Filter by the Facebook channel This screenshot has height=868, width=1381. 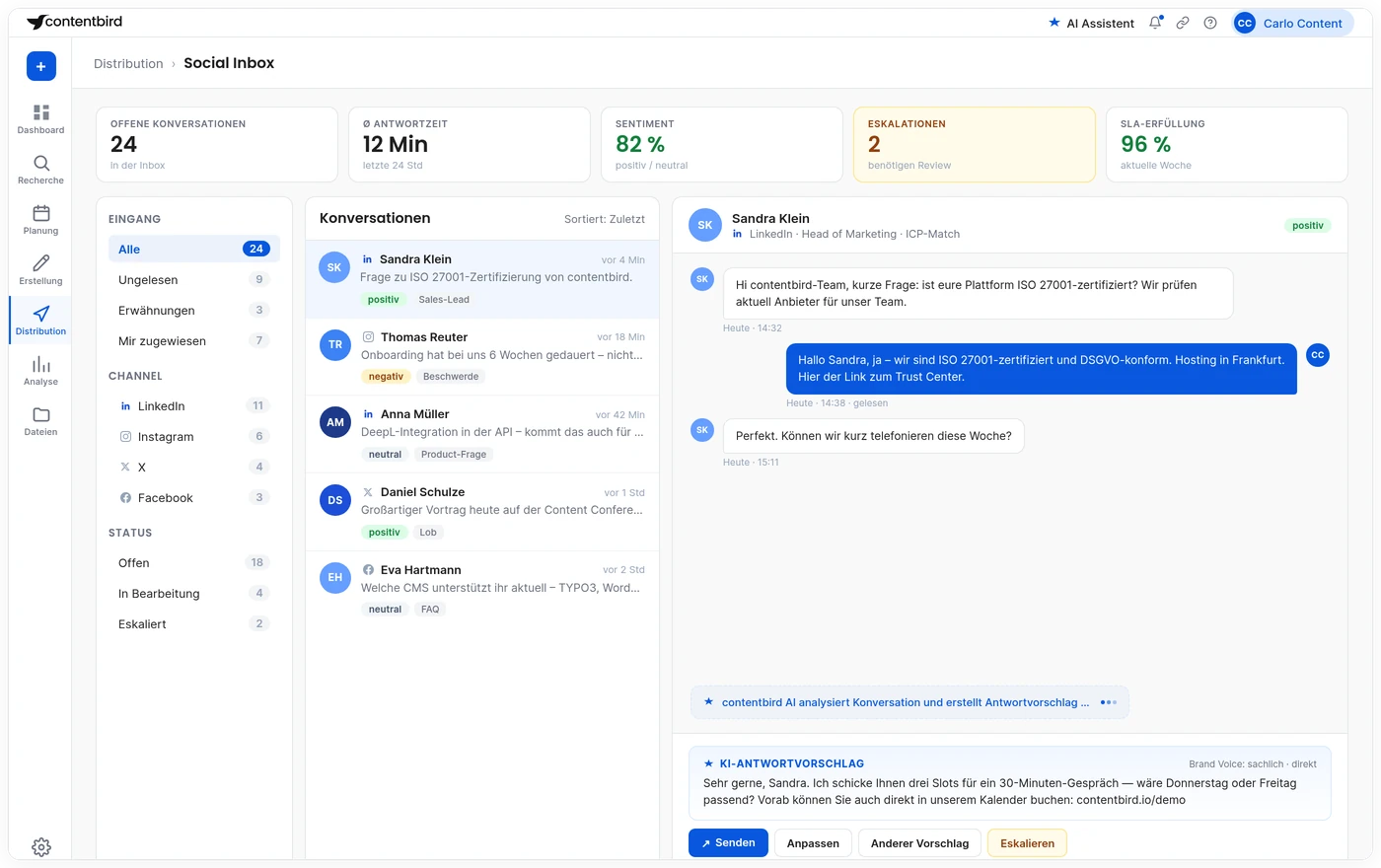click(x=193, y=497)
